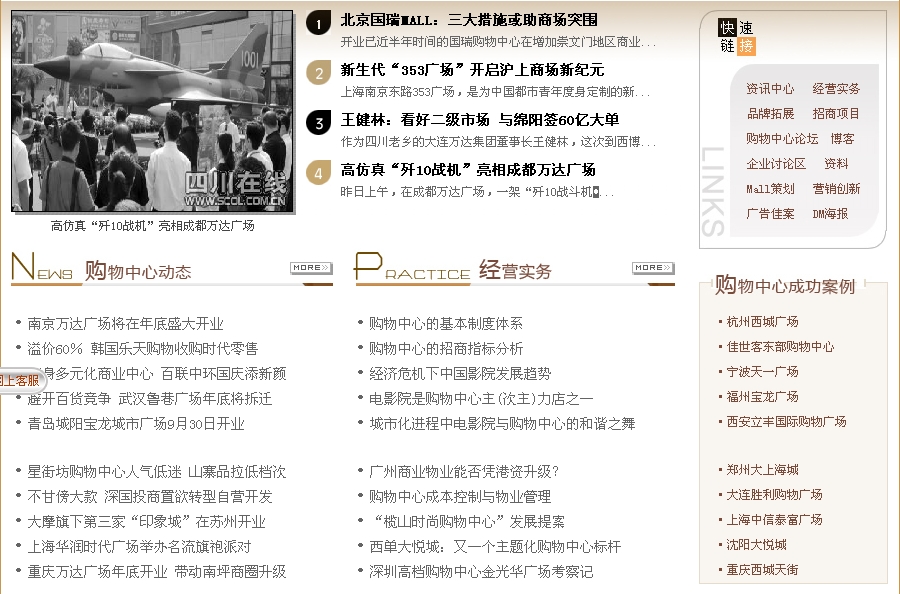The width and height of the screenshot is (900, 594).
Task: Go to 资料 in quick links
Action: coord(836,164)
